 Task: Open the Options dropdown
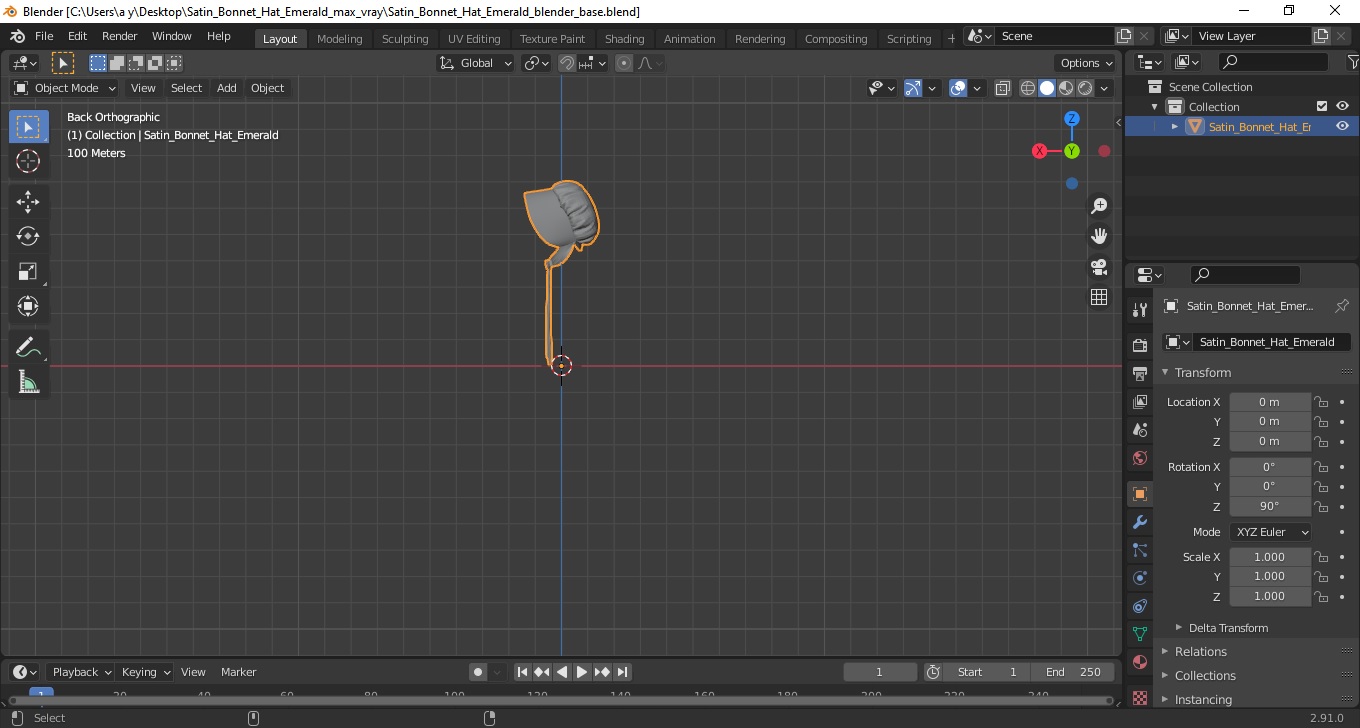point(1086,63)
